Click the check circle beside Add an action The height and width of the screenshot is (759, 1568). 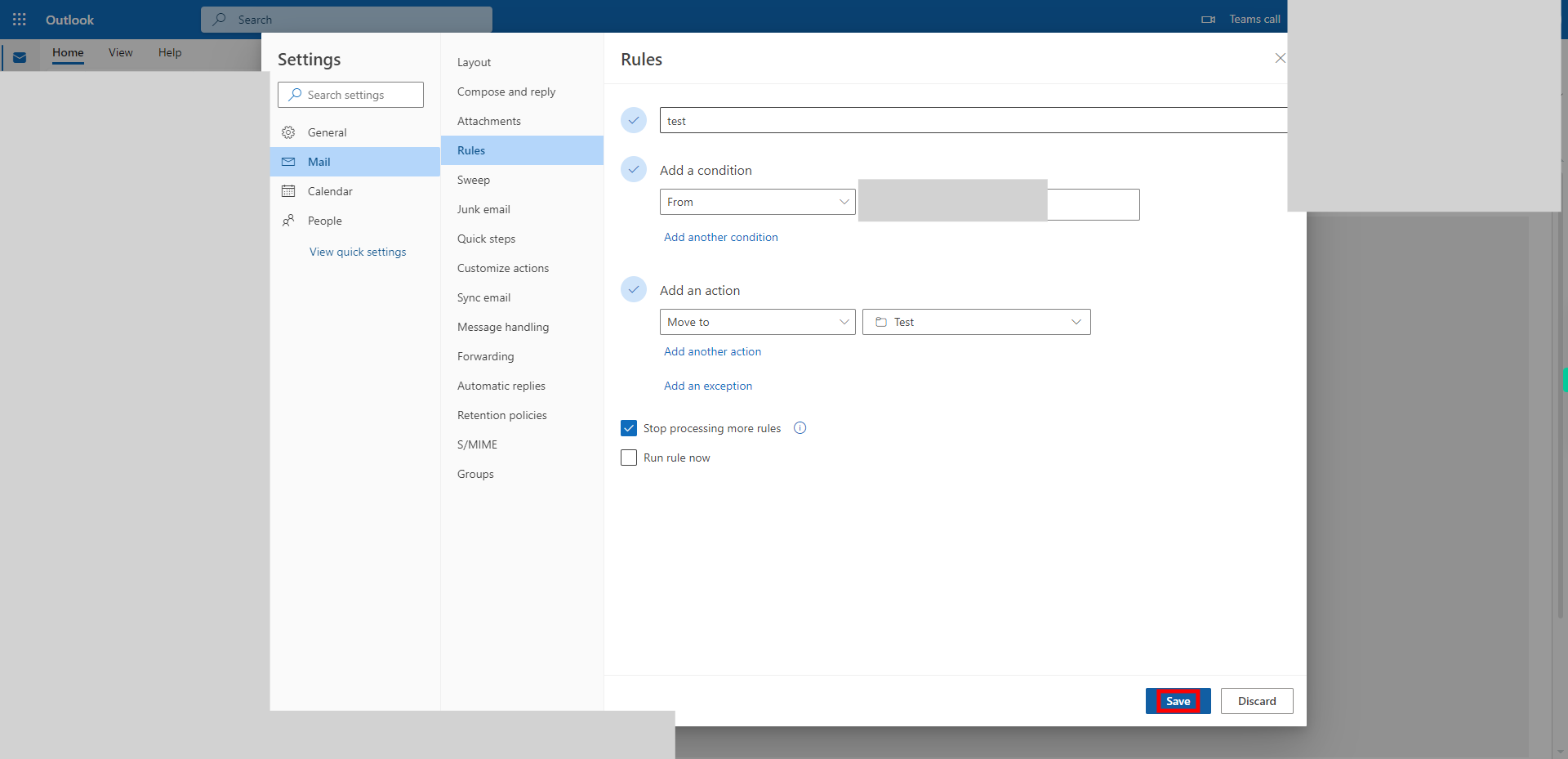(x=634, y=289)
